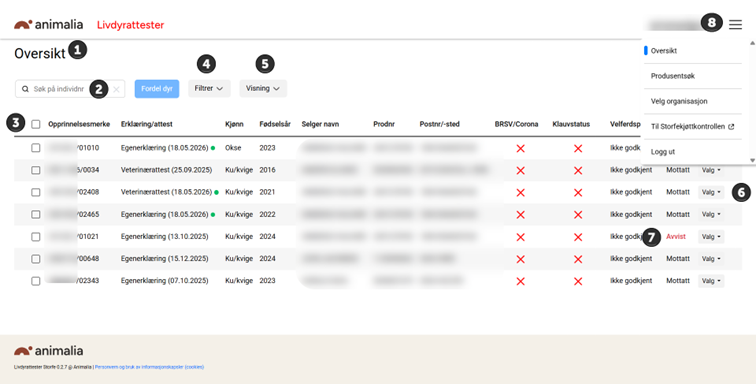Open the Valg dropdown for row 02408
Viewport: 756px width, 384px height.
(x=711, y=192)
